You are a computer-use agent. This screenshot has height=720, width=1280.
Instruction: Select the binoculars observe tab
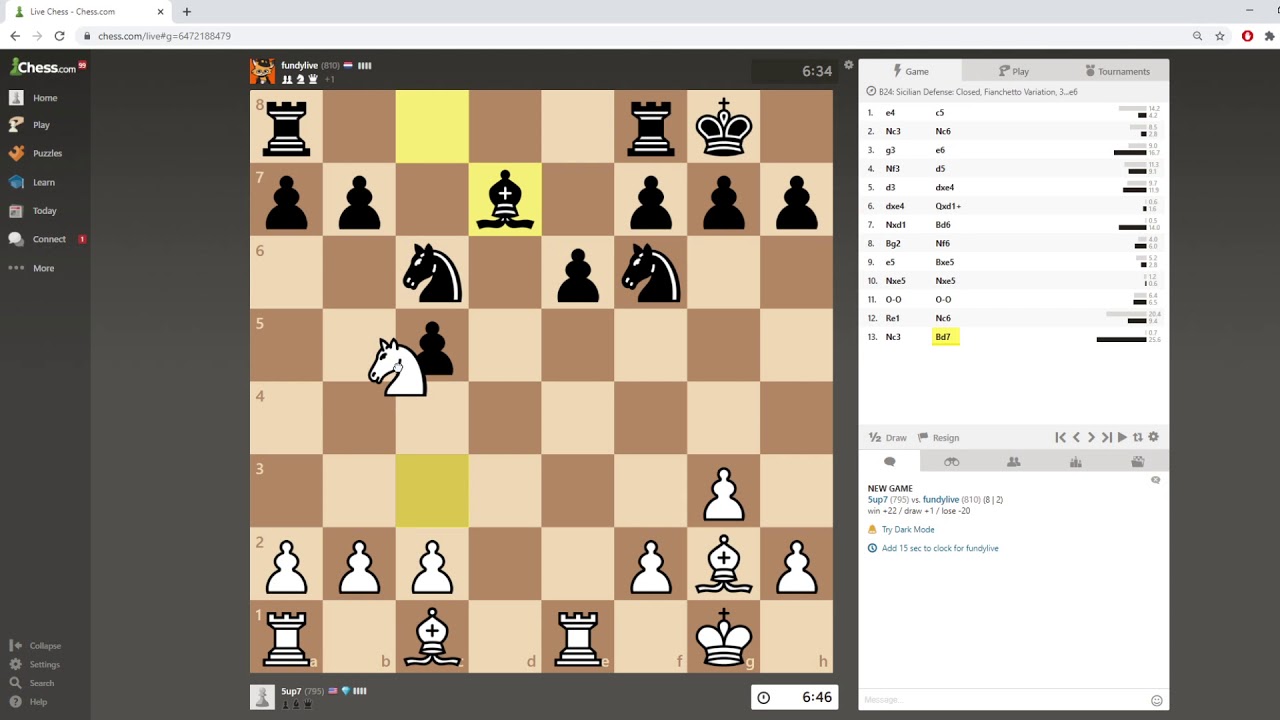[951, 462]
